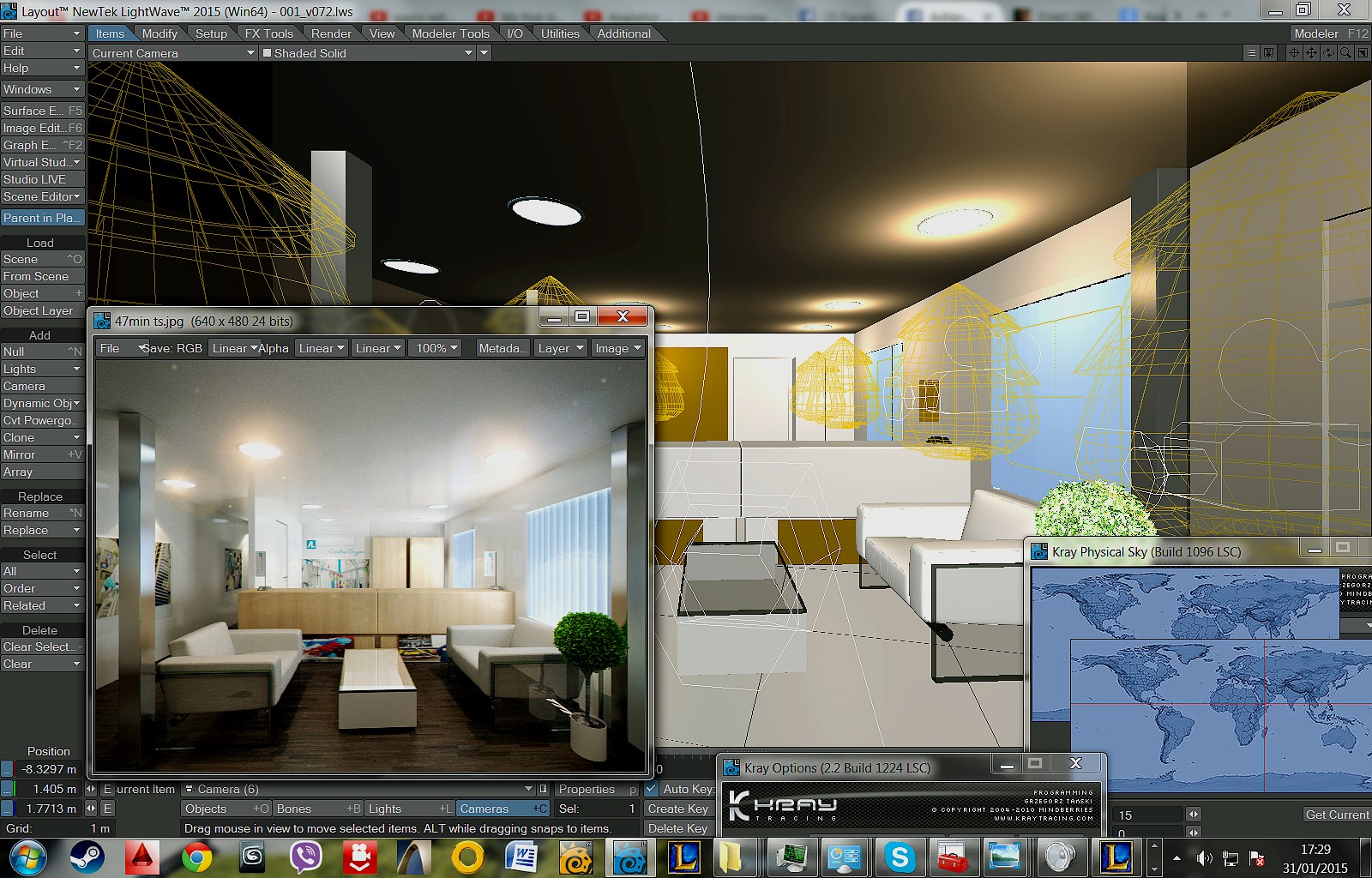Click the viewport rotate arrows icon

pos(1328,53)
